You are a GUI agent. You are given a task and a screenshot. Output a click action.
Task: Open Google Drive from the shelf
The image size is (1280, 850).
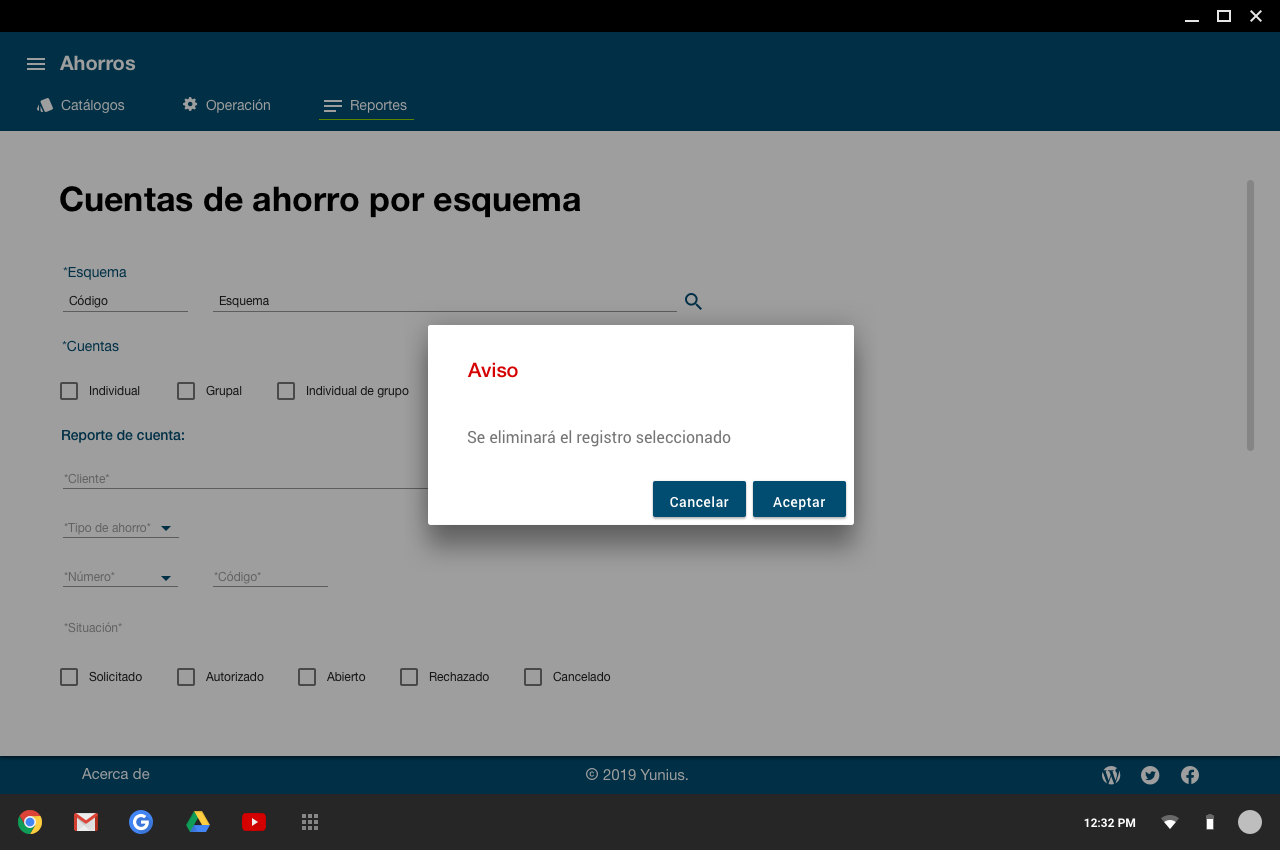(x=198, y=822)
